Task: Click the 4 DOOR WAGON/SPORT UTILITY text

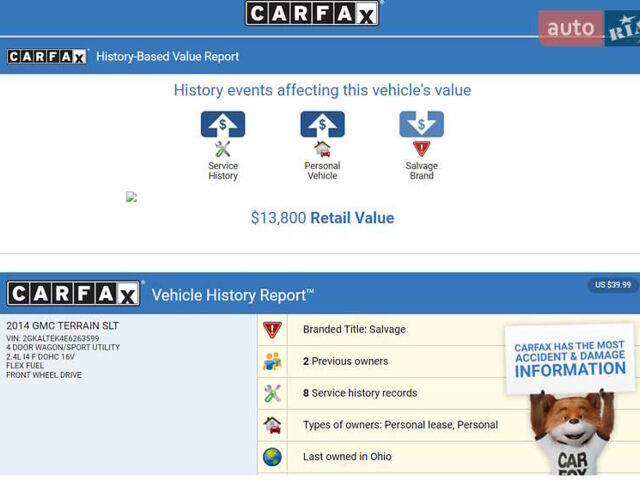Action: tap(63, 347)
